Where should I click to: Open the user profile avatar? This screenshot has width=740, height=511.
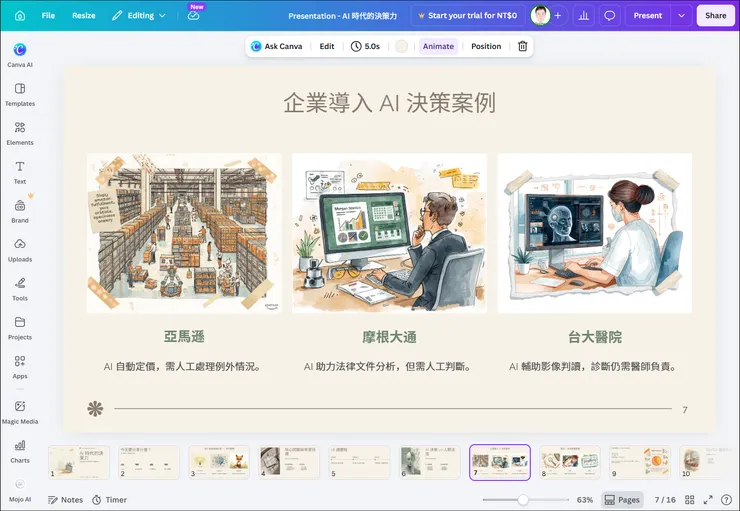click(540, 16)
